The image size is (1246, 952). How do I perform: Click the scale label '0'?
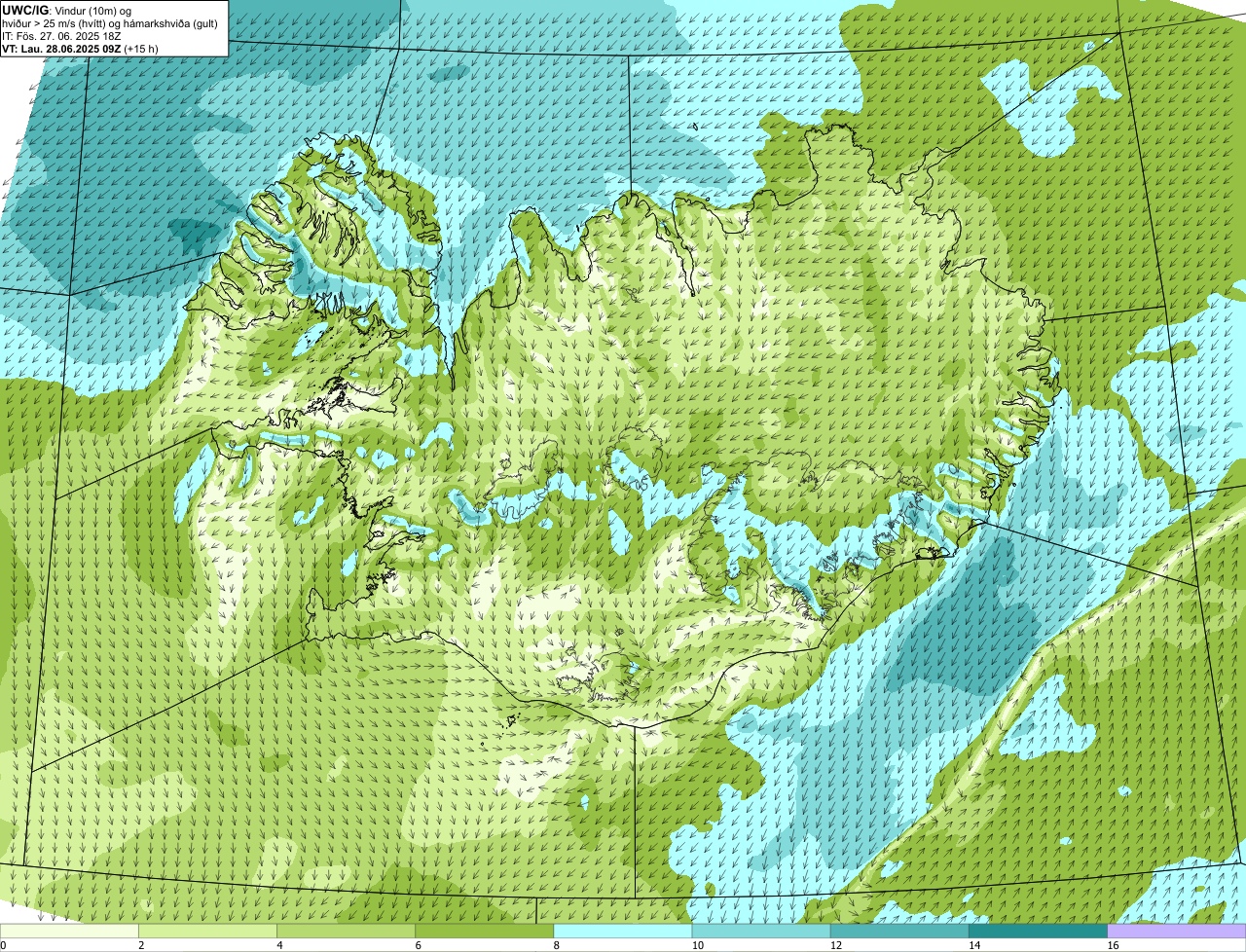3,945
